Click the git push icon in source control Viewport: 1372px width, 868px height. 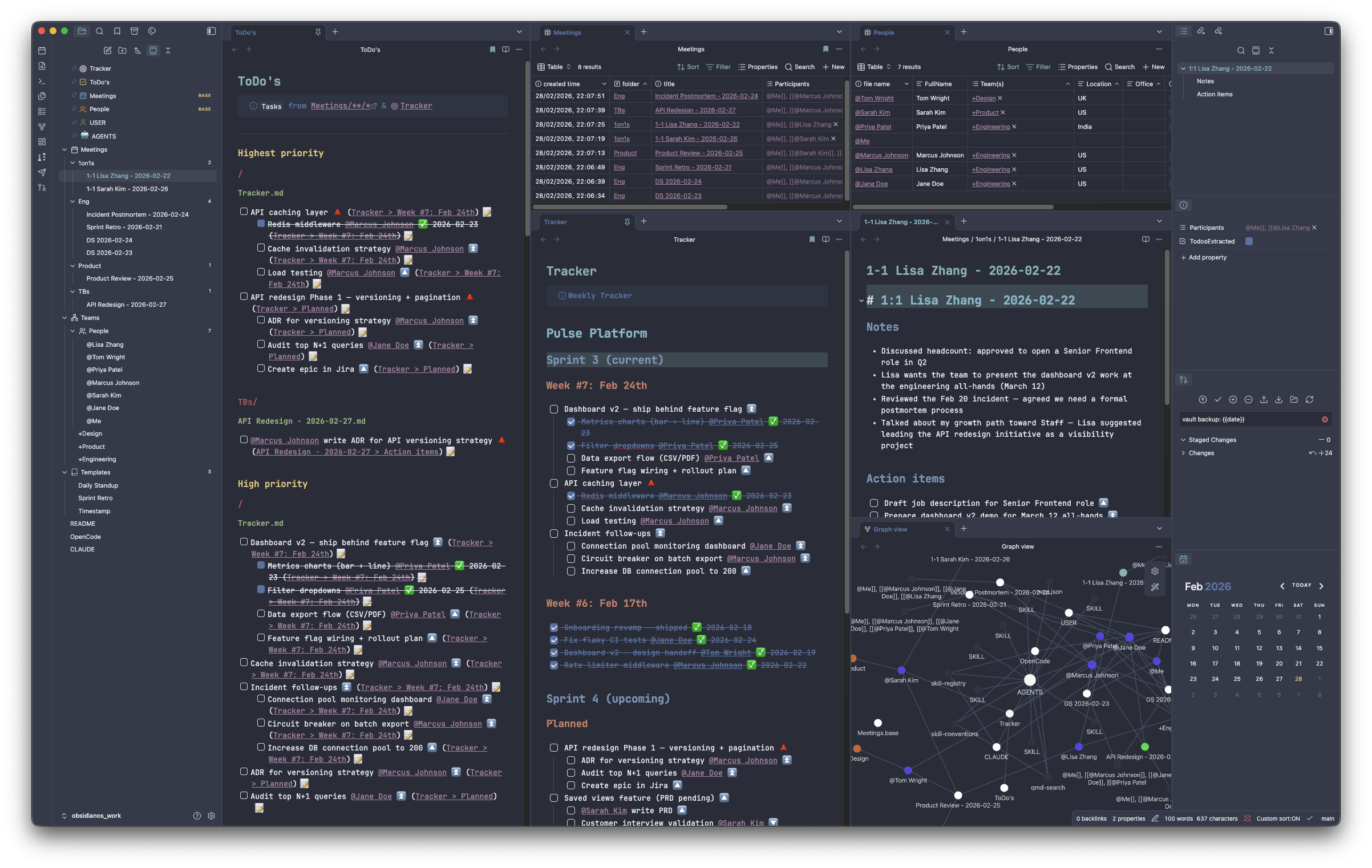click(x=1264, y=400)
